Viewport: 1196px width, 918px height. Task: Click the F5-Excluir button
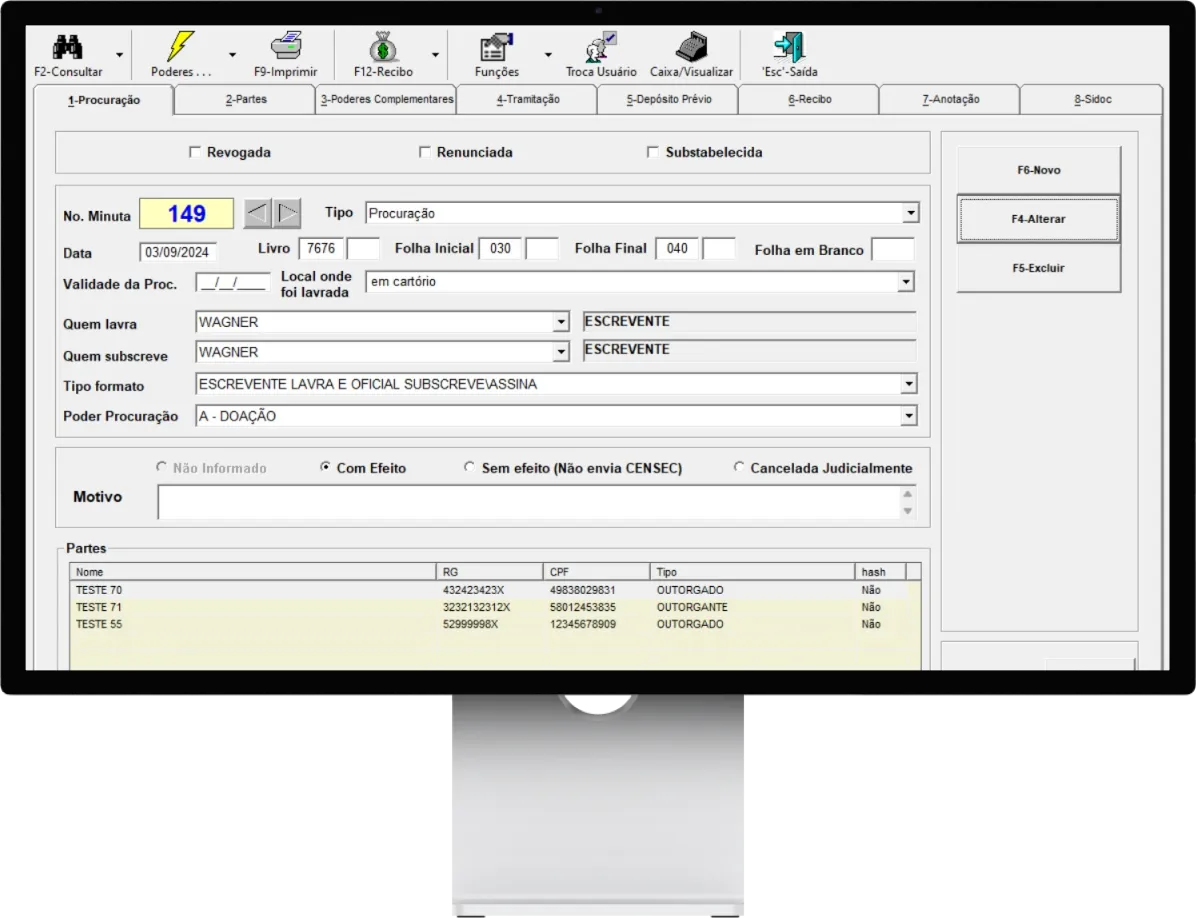1038,268
